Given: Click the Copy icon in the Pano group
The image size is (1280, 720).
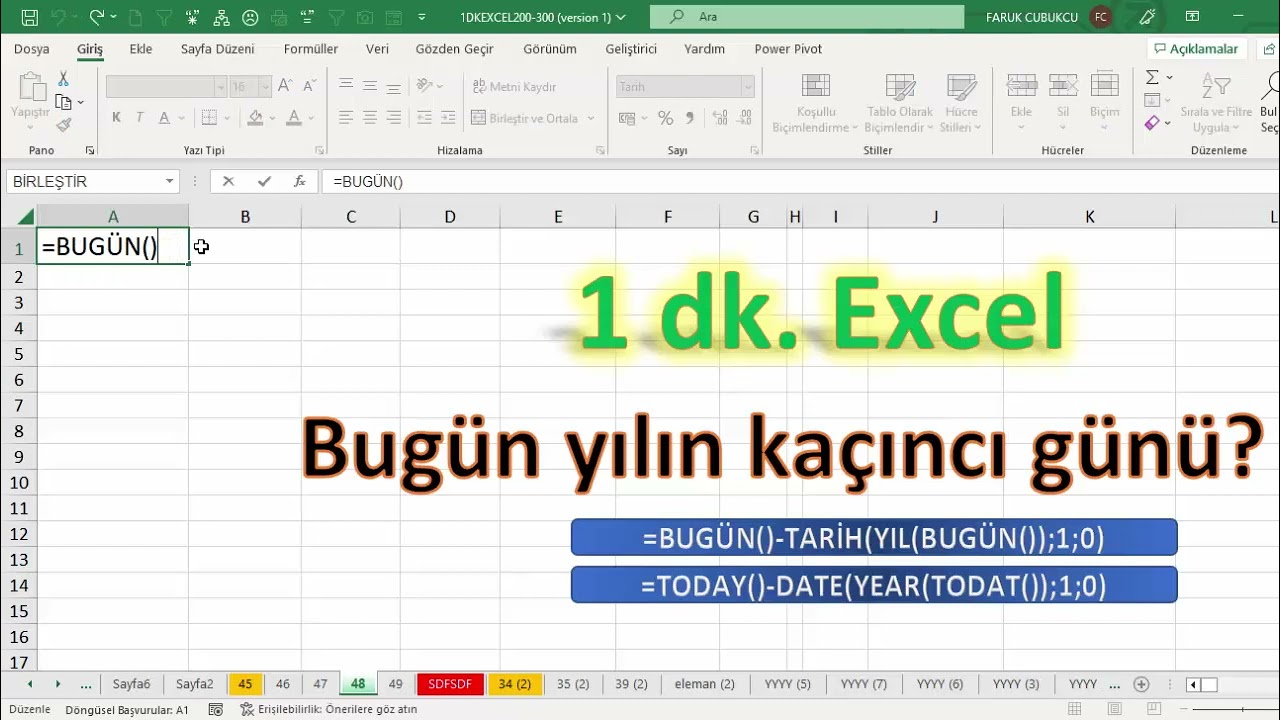Looking at the screenshot, I should tap(63, 102).
